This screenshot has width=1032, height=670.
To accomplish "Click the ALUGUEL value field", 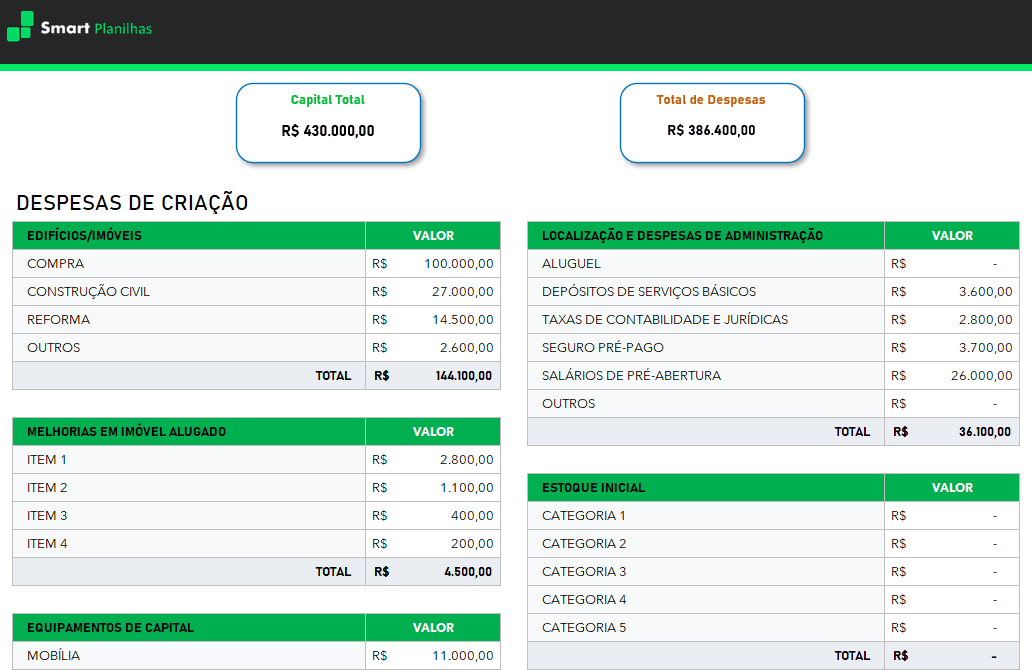I will point(951,263).
